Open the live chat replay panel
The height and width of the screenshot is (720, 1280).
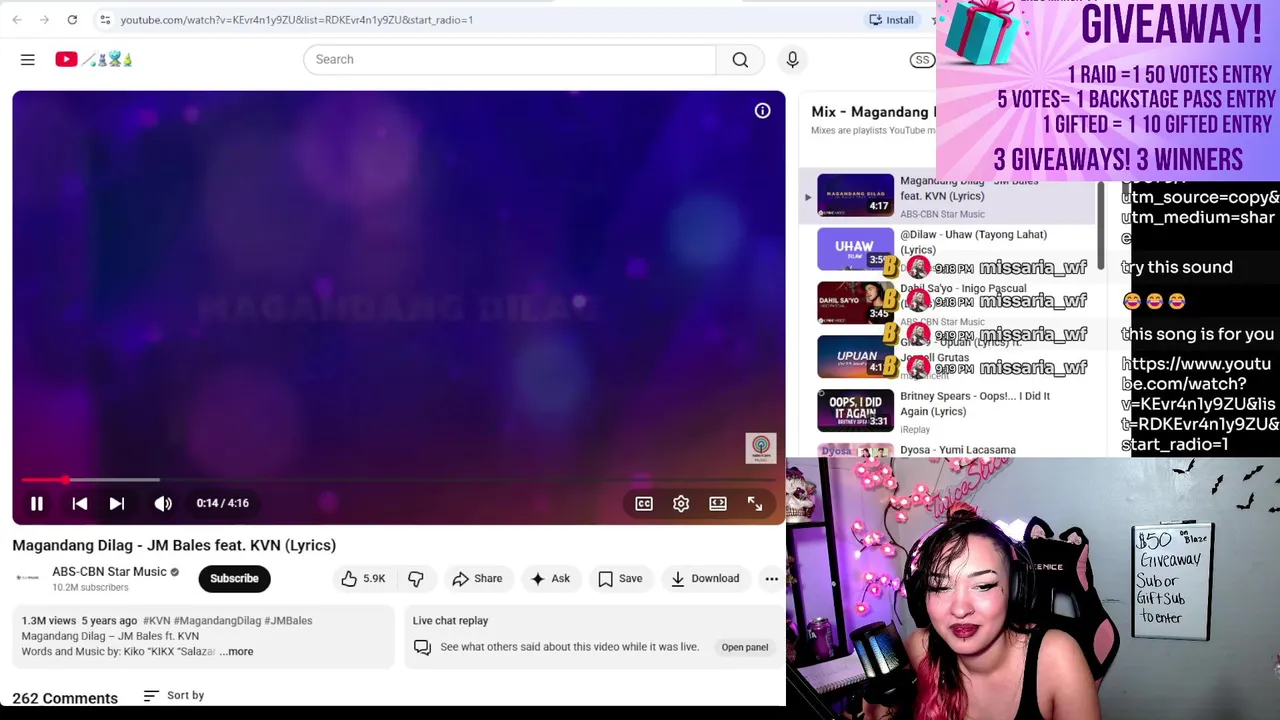point(745,648)
